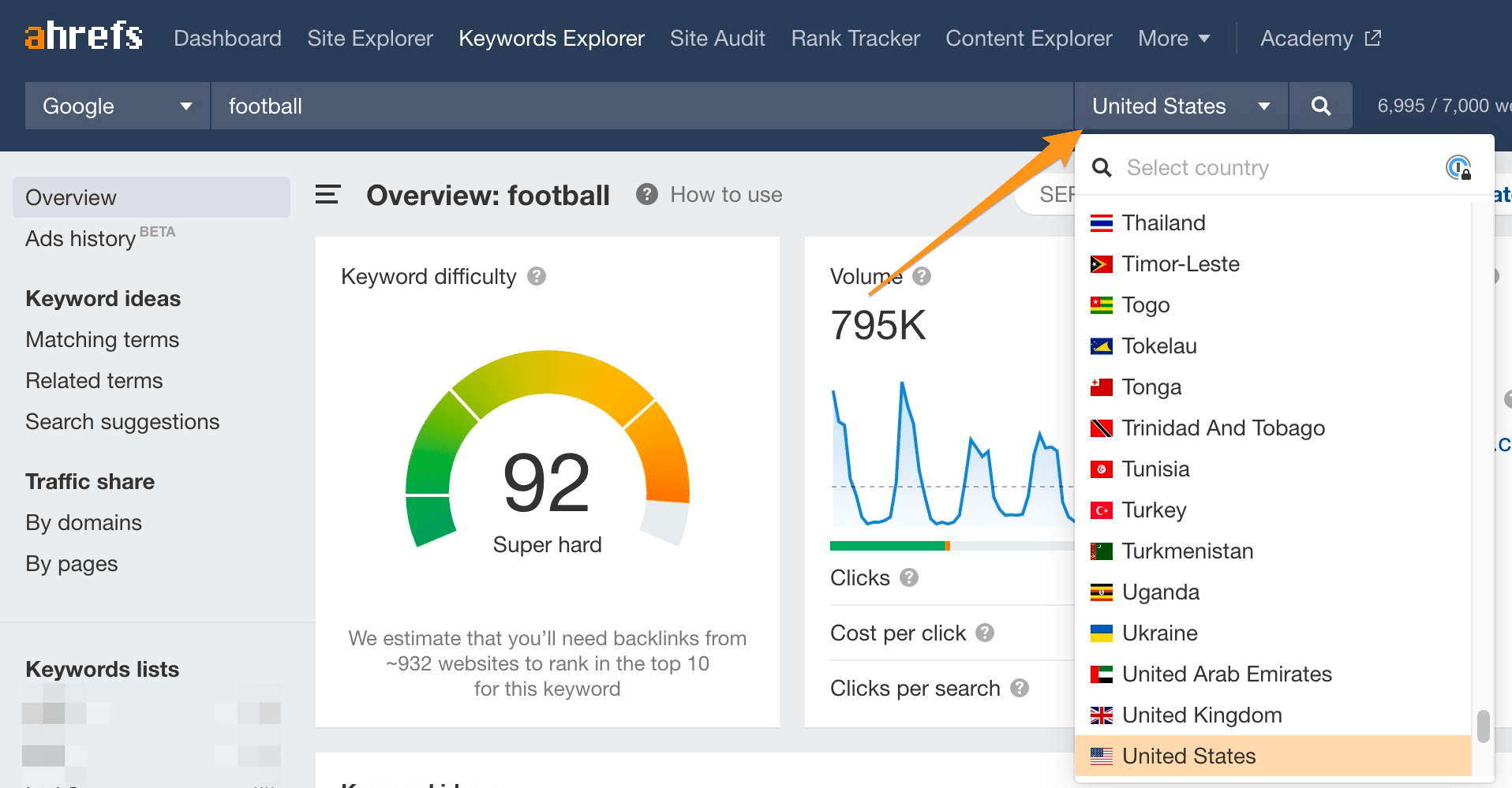Image resolution: width=1512 pixels, height=788 pixels.
Task: Click the Thailand flag icon
Action: (1101, 223)
